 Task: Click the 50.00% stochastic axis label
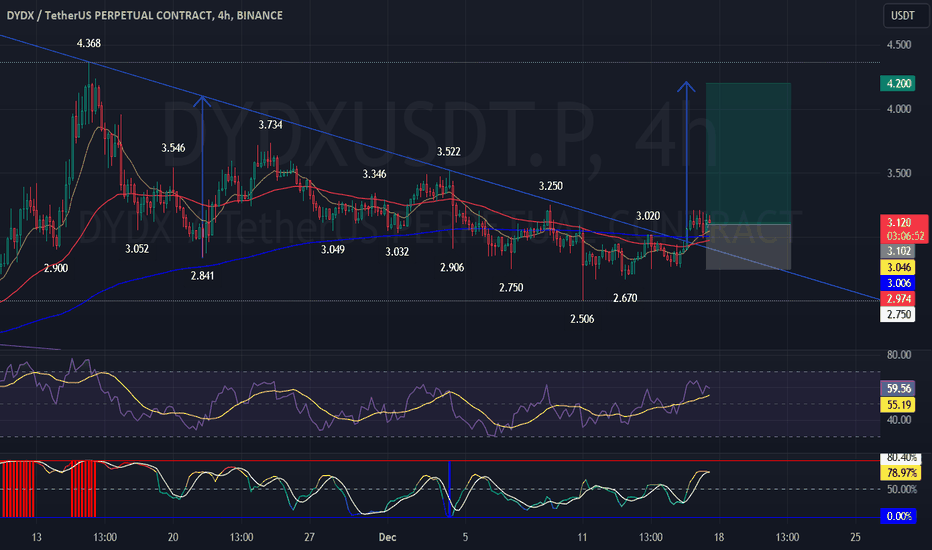point(901,489)
